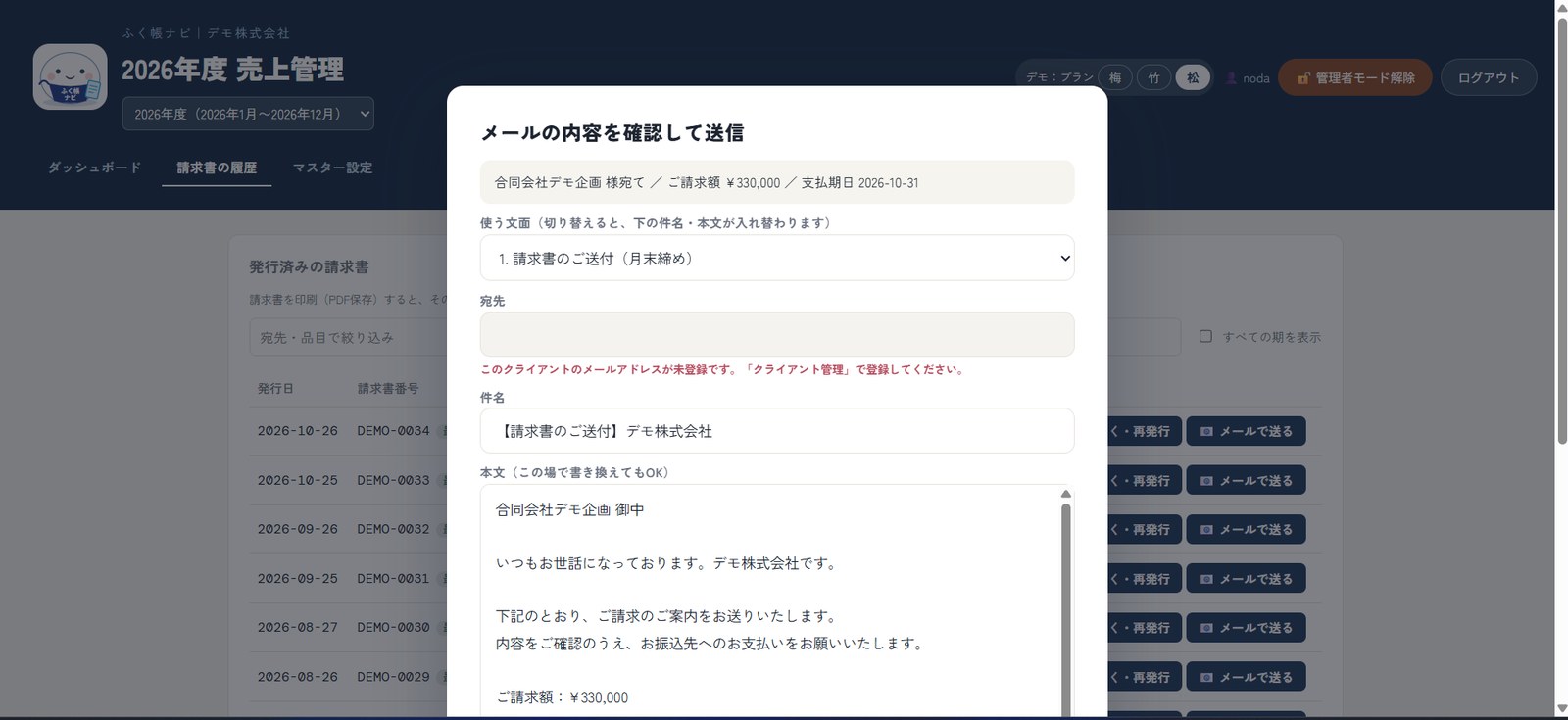This screenshot has width=1568, height=720.
Task: Click the ふく帳ナビ mascot logo icon
Action: click(70, 76)
